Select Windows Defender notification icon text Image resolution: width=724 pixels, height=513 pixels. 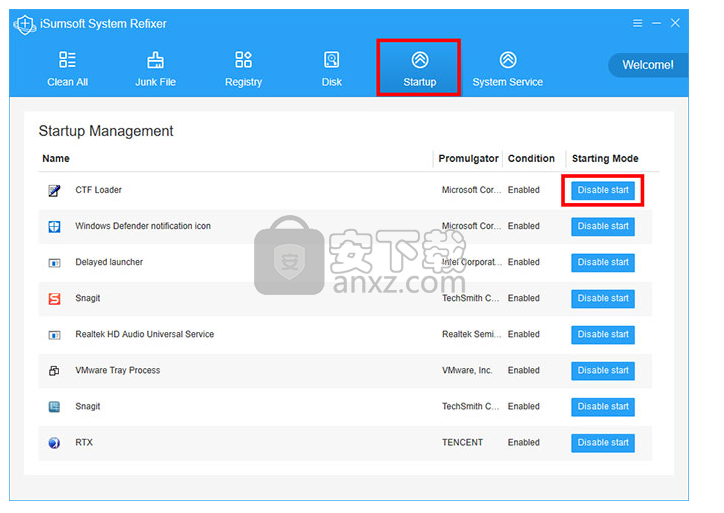click(143, 226)
